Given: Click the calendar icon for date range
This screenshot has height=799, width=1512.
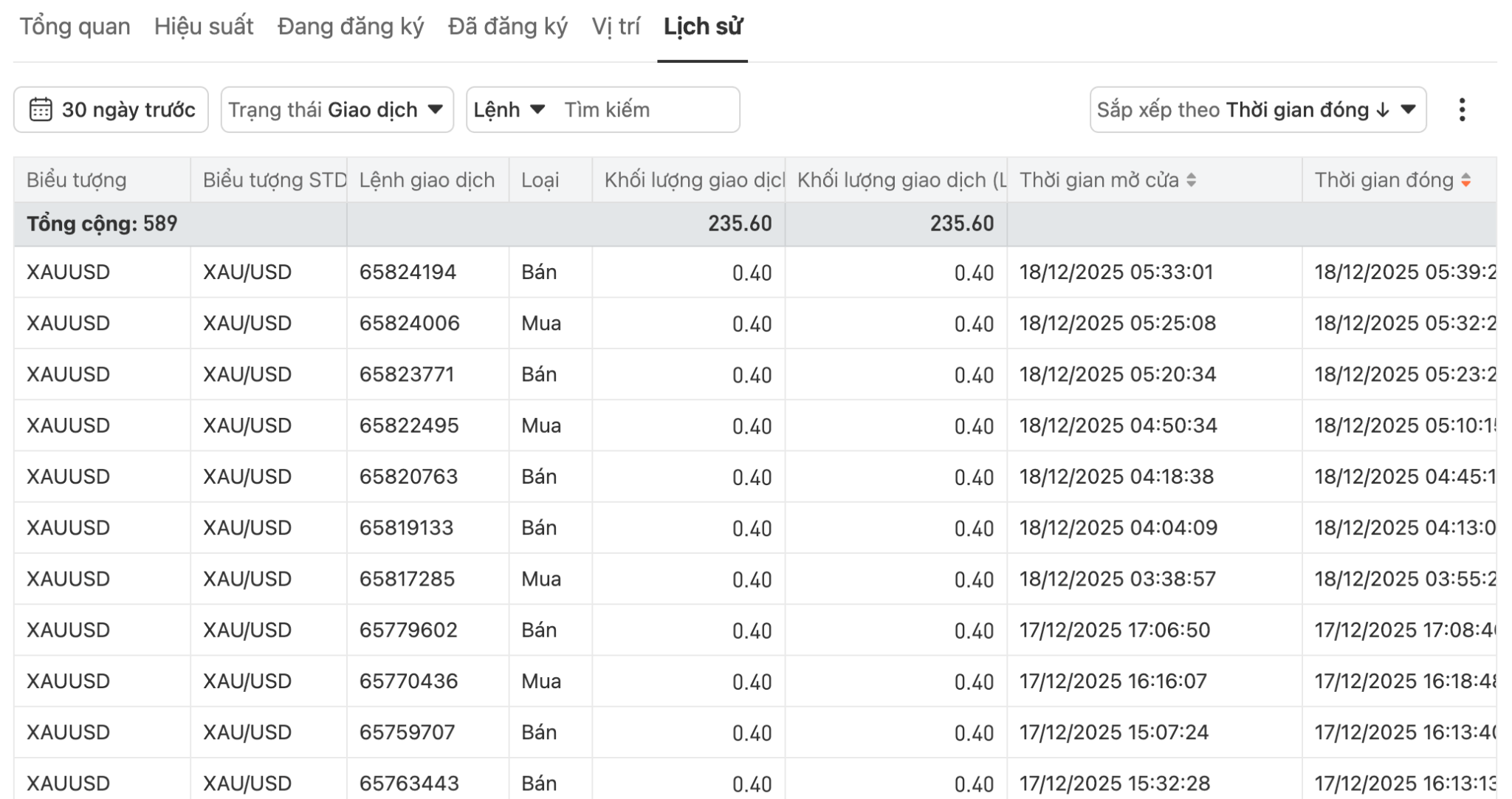Looking at the screenshot, I should [41, 110].
